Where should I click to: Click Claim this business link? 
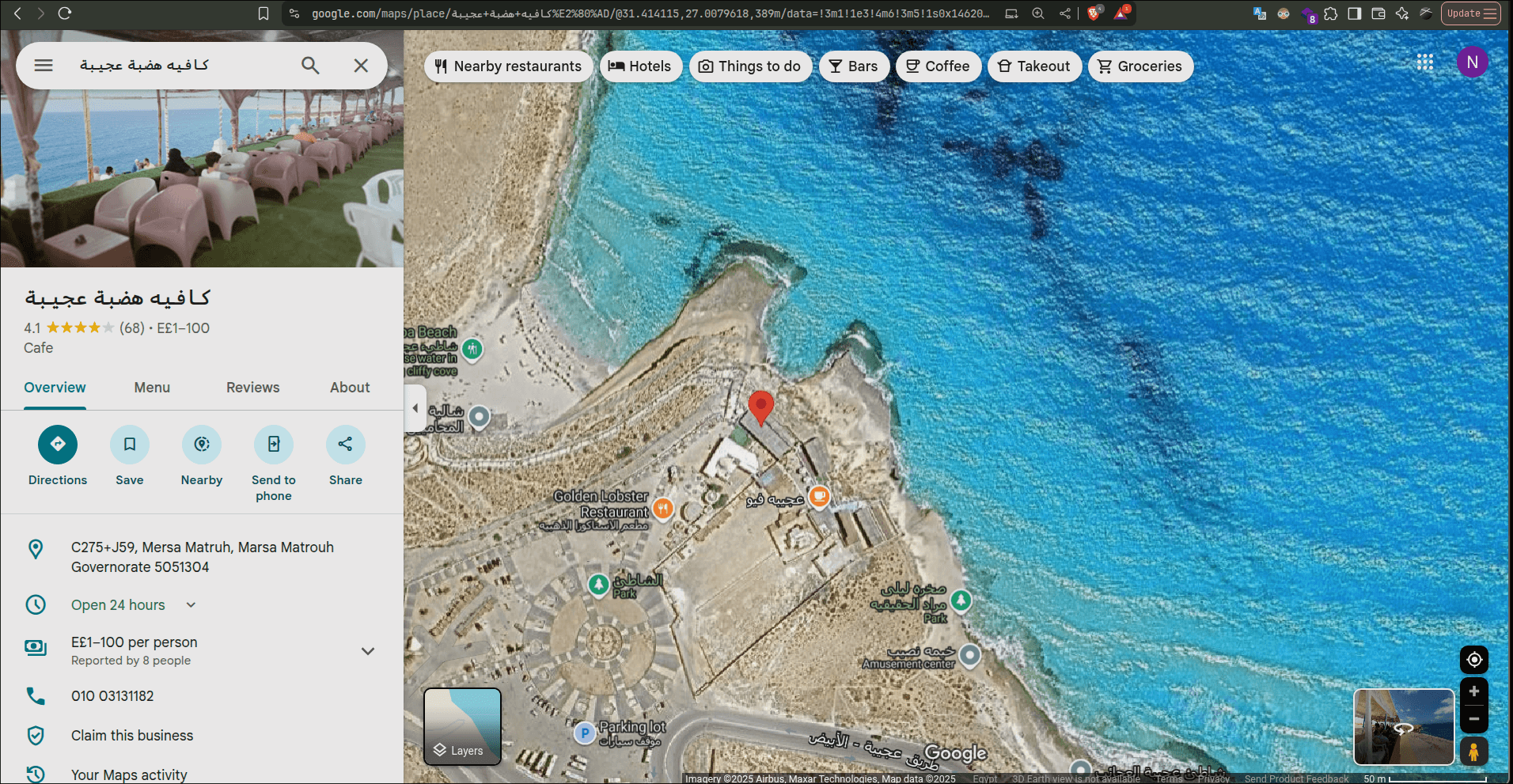pos(132,736)
